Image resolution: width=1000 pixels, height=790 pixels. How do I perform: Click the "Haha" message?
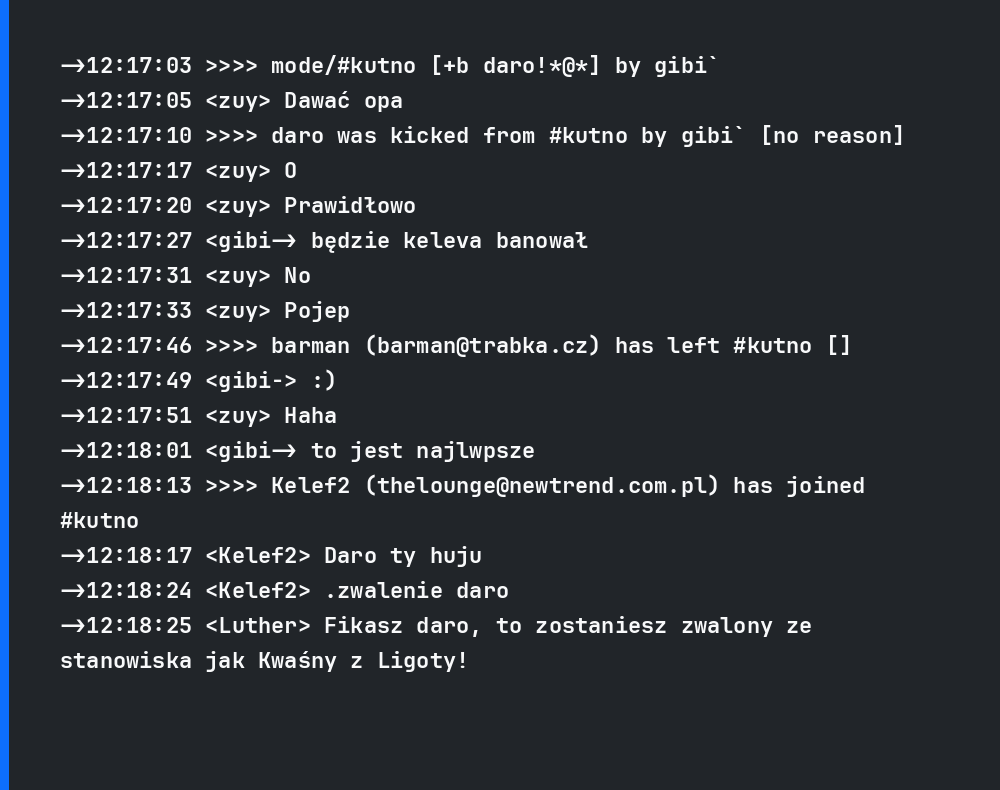310,416
